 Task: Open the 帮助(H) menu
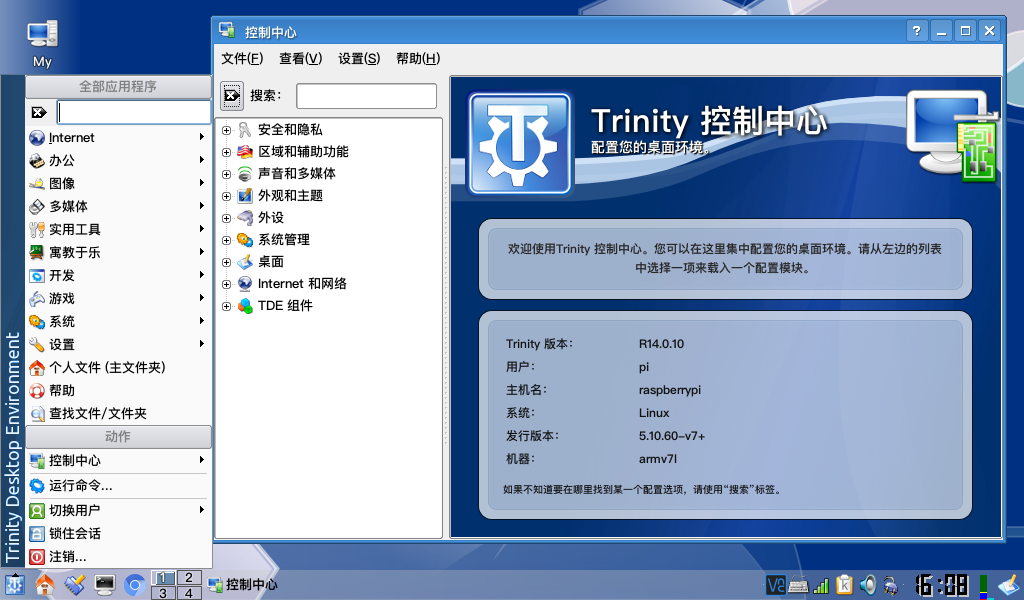(418, 59)
